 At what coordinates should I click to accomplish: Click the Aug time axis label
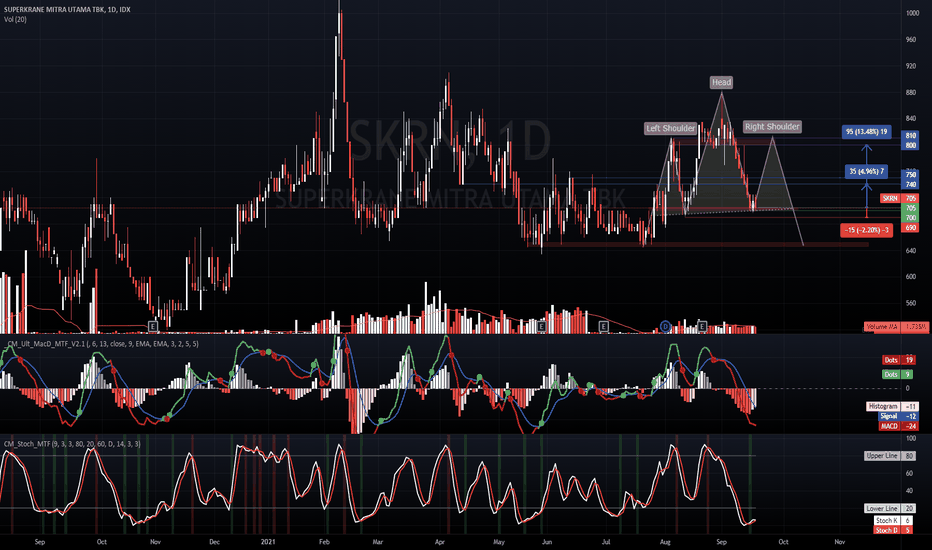pos(665,542)
